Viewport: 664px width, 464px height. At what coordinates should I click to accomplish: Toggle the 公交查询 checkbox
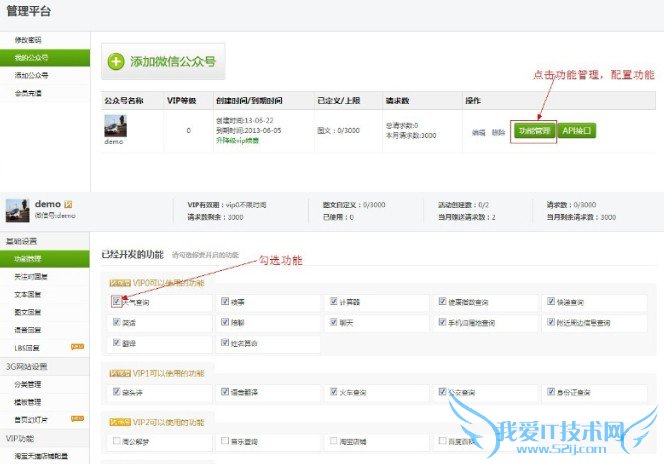tap(443, 391)
